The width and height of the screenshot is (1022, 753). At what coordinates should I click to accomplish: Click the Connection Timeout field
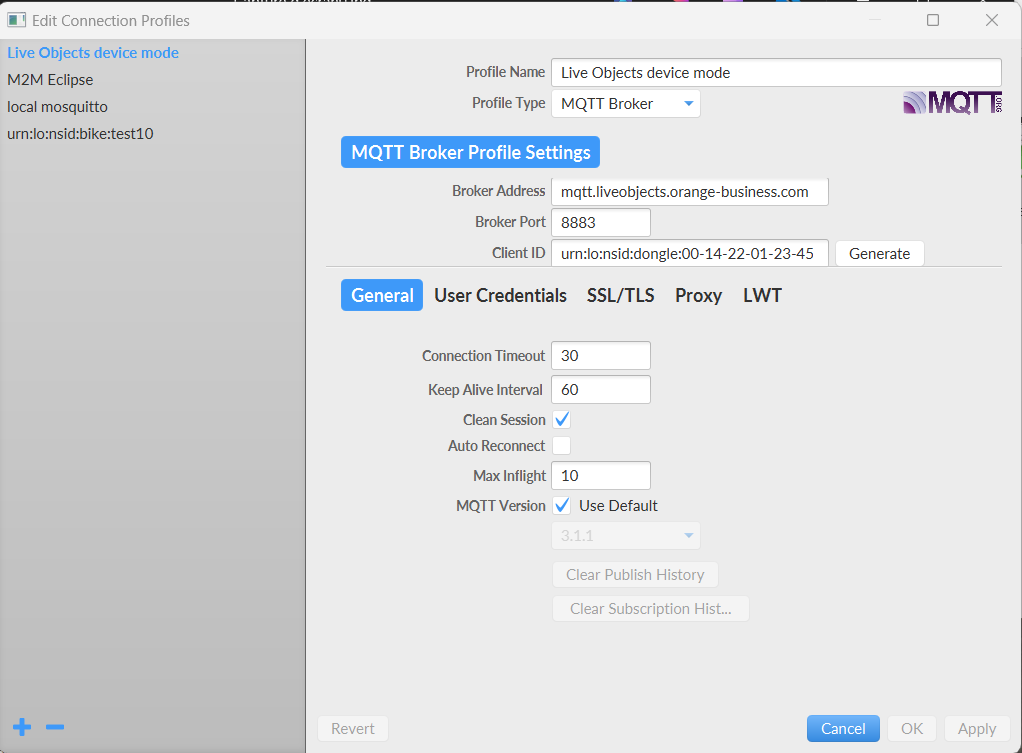coord(601,355)
